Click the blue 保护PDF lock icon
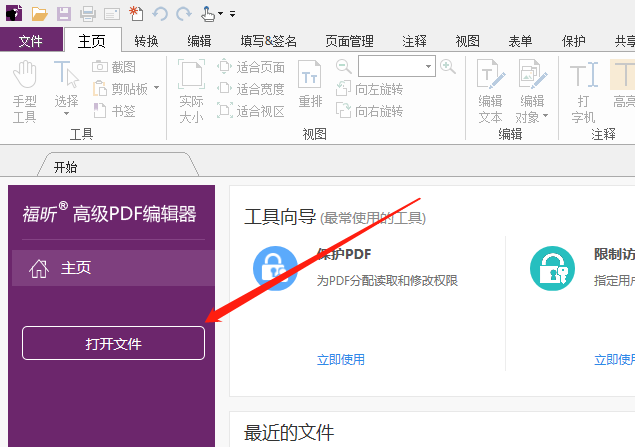 point(275,268)
